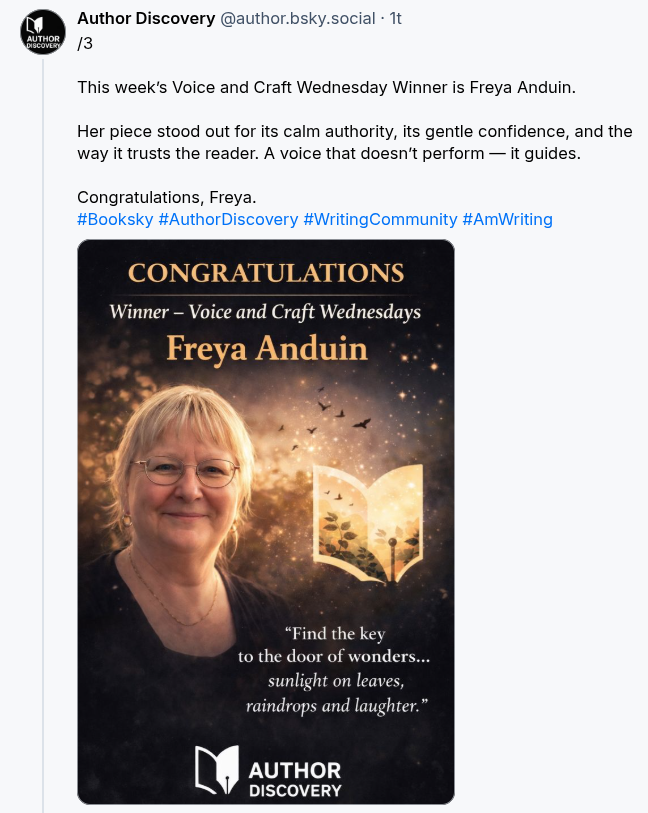
Task: Open the #Booksky hashtag
Action: pyautogui.click(x=115, y=219)
